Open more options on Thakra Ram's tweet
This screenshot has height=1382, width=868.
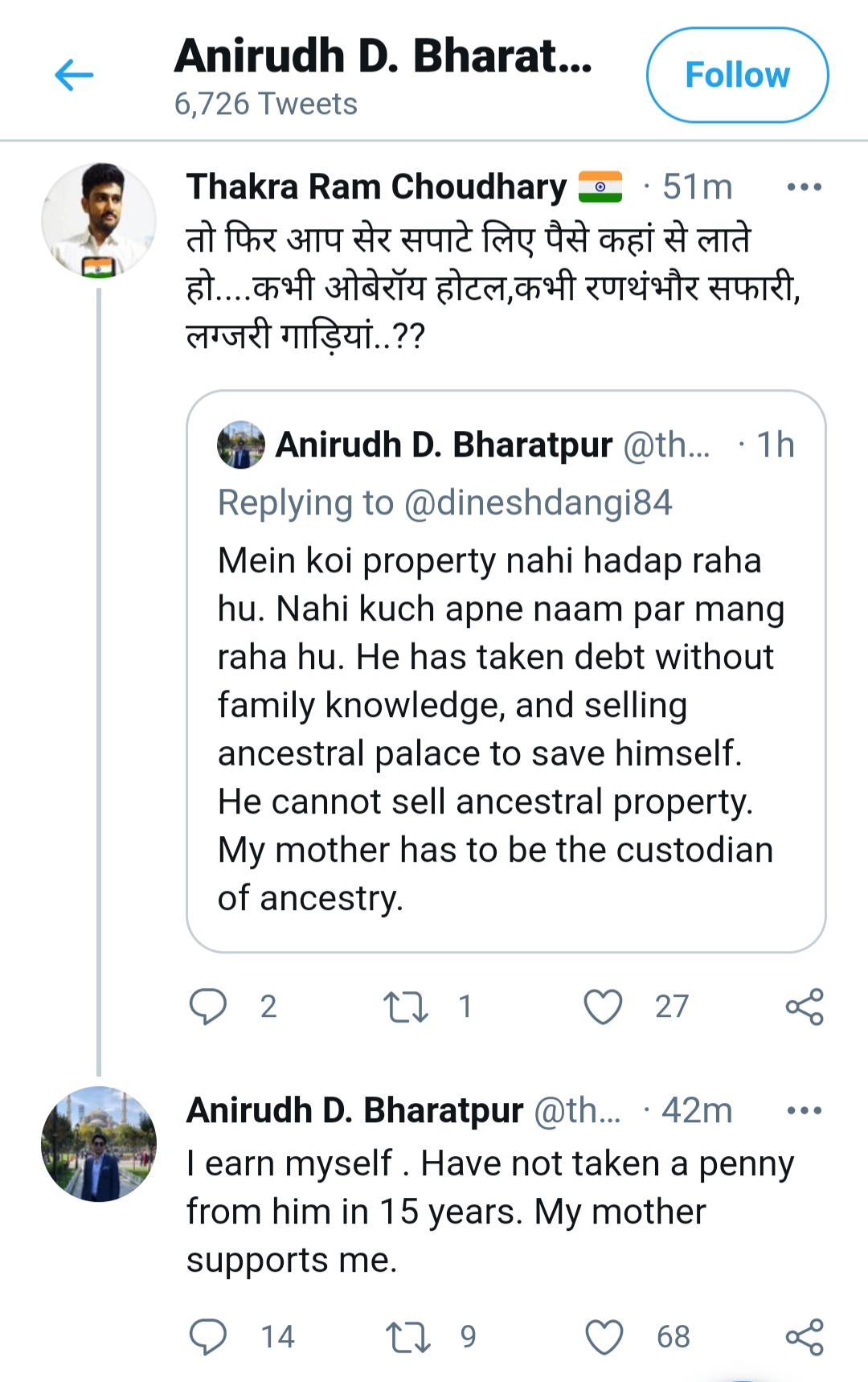coord(804,187)
